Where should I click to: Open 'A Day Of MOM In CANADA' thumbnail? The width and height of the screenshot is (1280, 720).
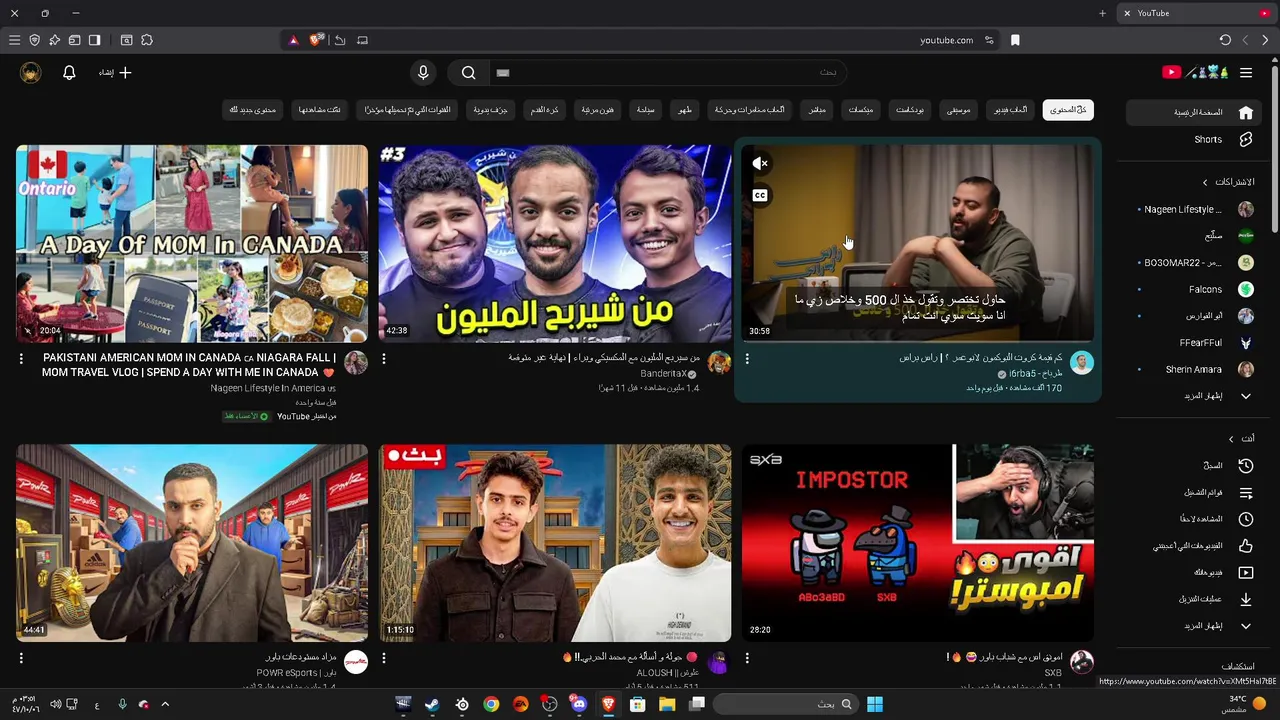(192, 243)
